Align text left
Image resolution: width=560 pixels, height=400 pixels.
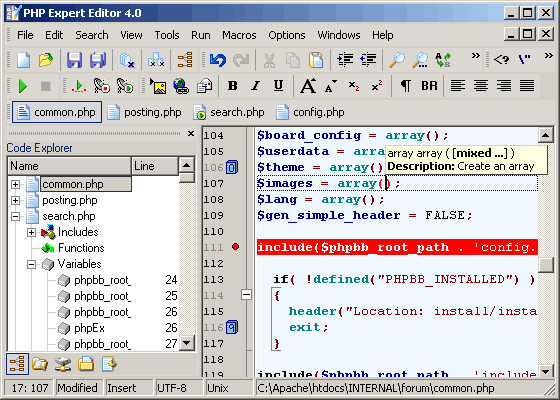coord(458,86)
